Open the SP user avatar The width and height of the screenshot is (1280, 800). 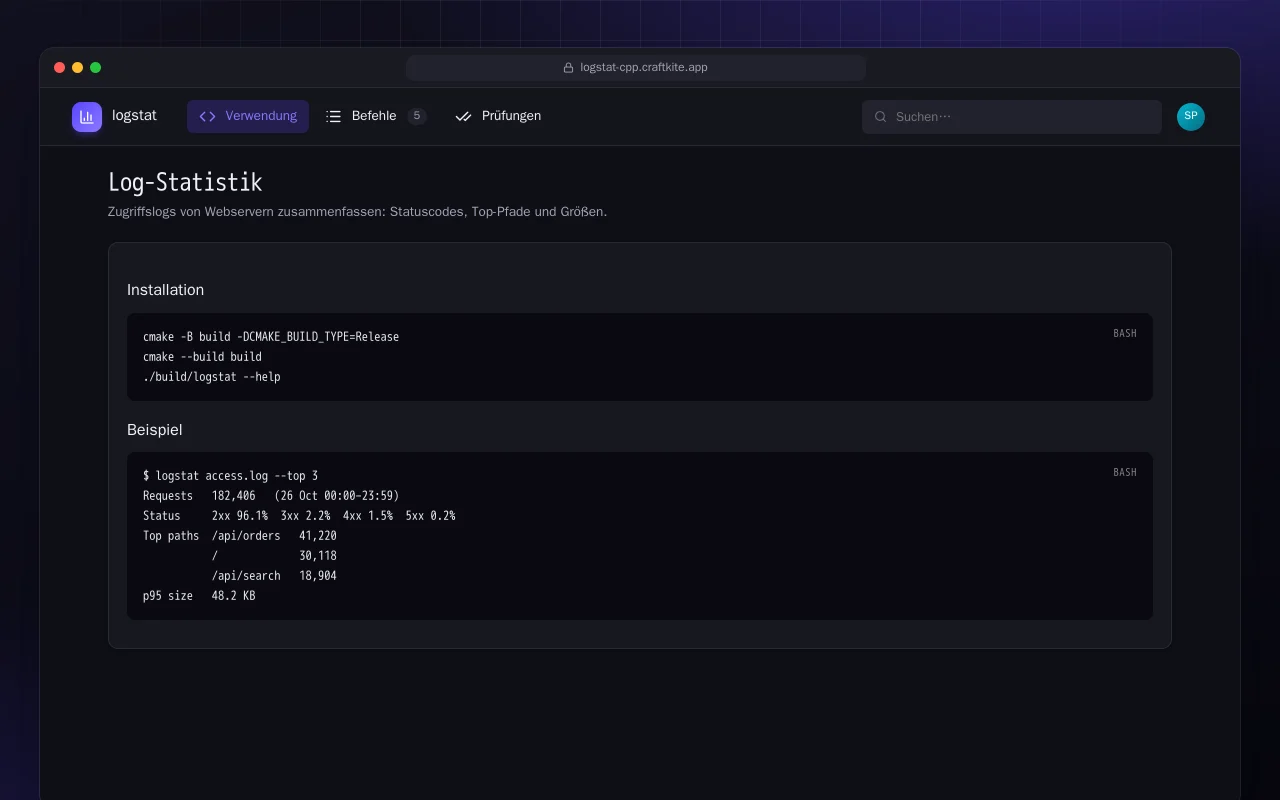pos(1191,117)
